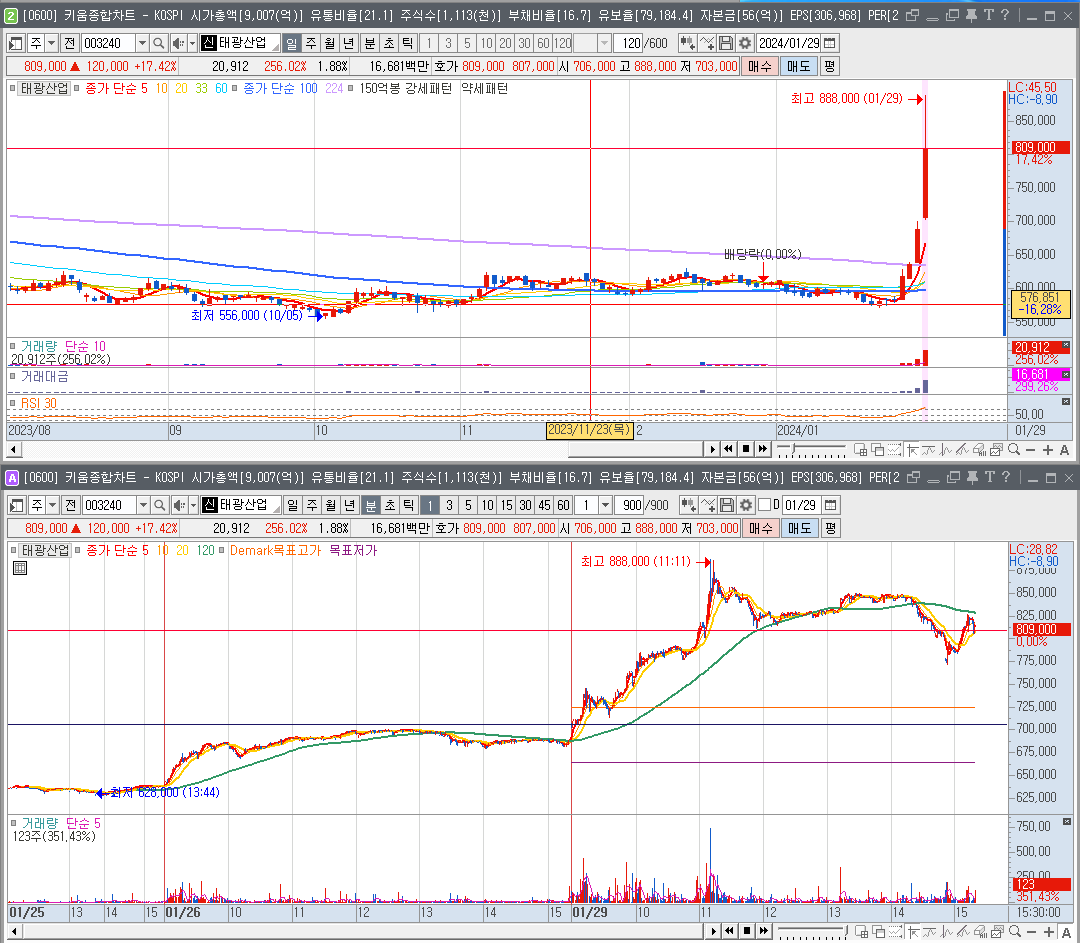Viewport: 1080px width, 943px height.
Task: Click the play button below the top chart
Action: coord(712,450)
